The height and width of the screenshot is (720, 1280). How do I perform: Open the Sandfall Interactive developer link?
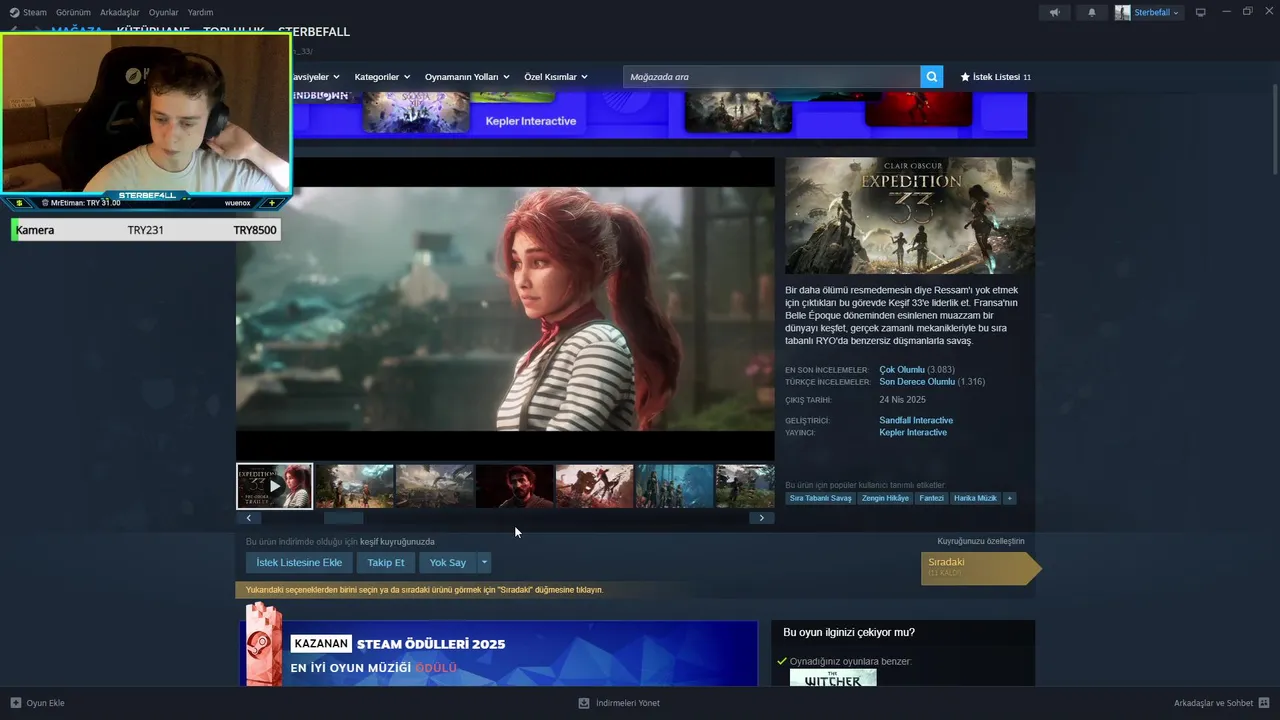(916, 420)
